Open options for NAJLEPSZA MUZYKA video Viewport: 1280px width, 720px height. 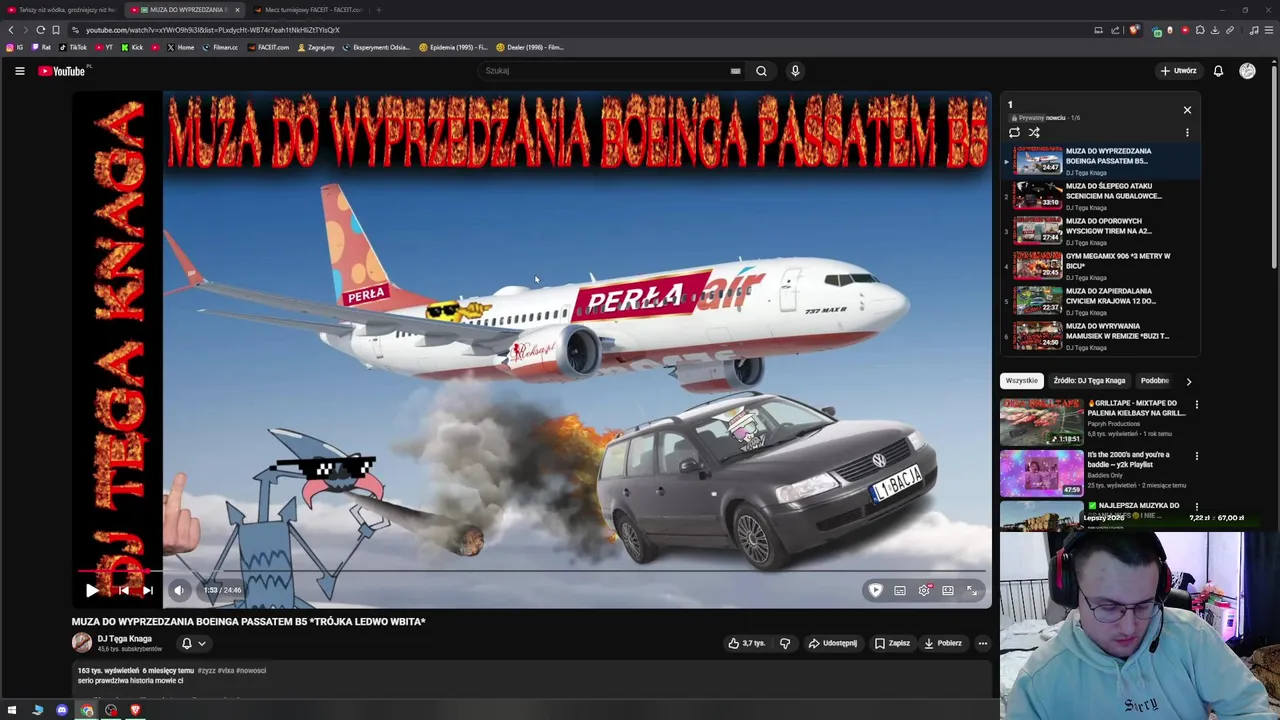click(1196, 507)
